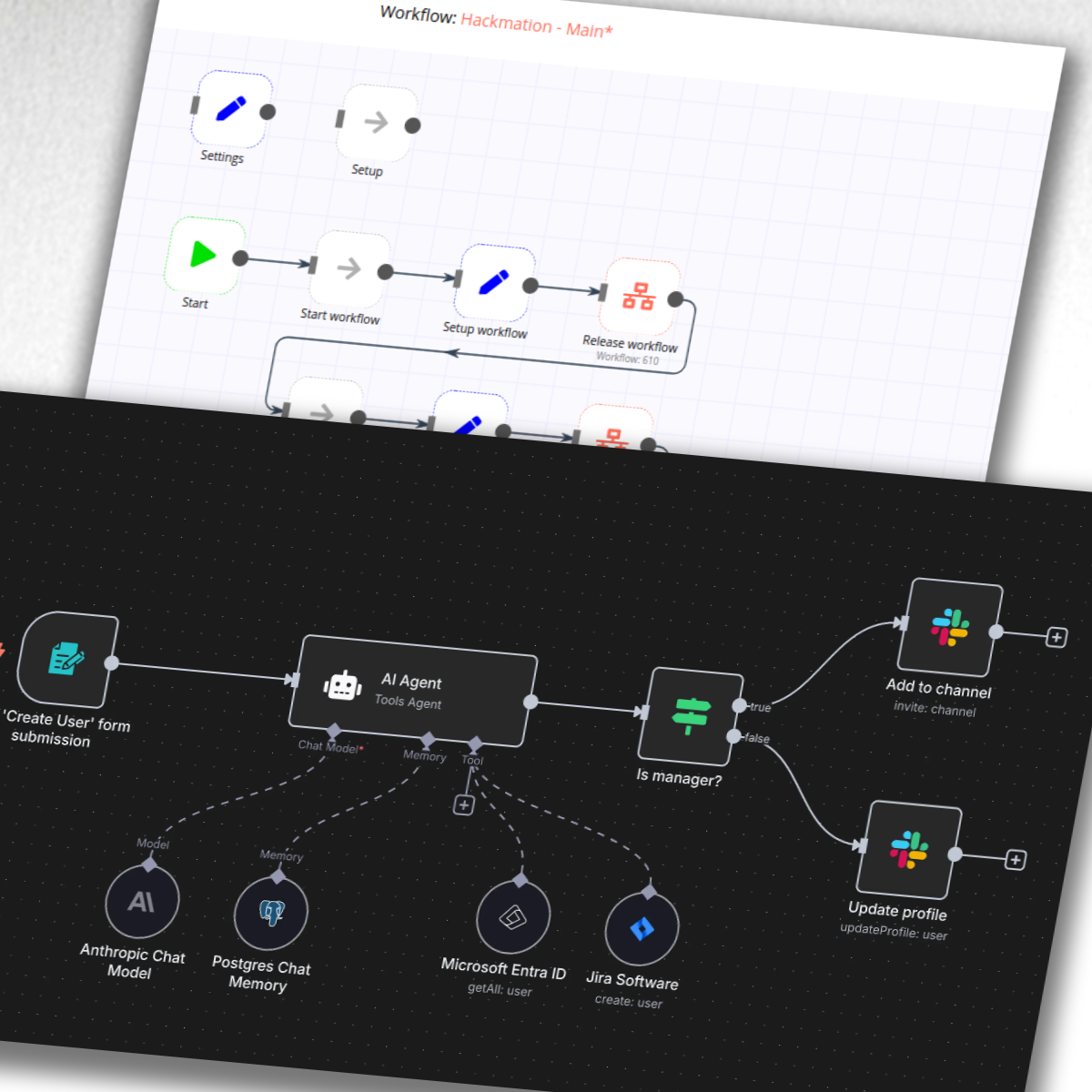
Task: Click the 'Create User' form submission node
Action: [68, 660]
